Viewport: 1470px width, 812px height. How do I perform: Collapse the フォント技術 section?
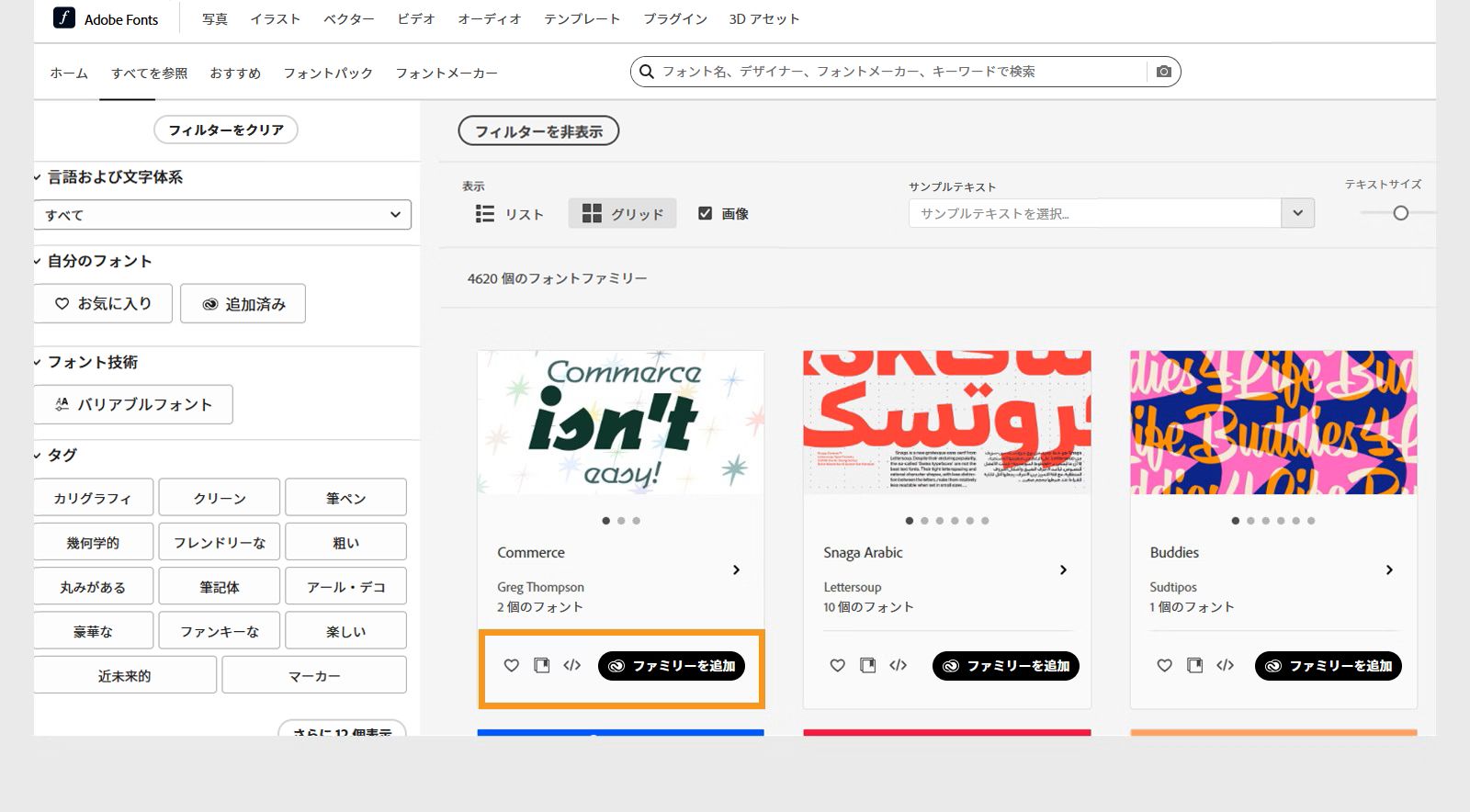tap(38, 362)
